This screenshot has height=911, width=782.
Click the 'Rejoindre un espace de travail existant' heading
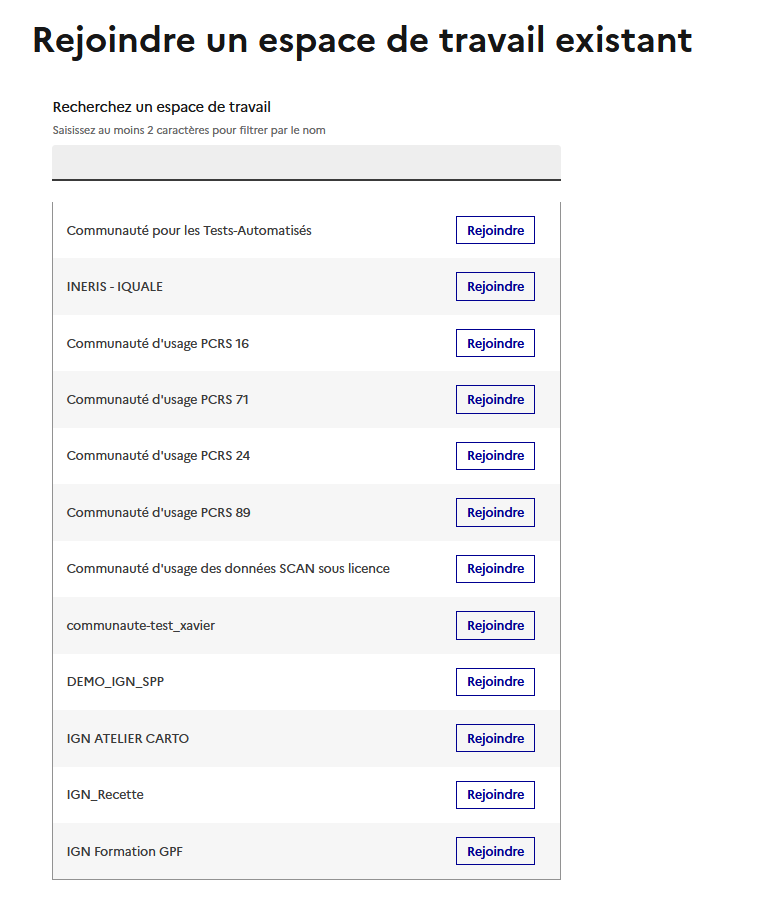click(x=362, y=40)
